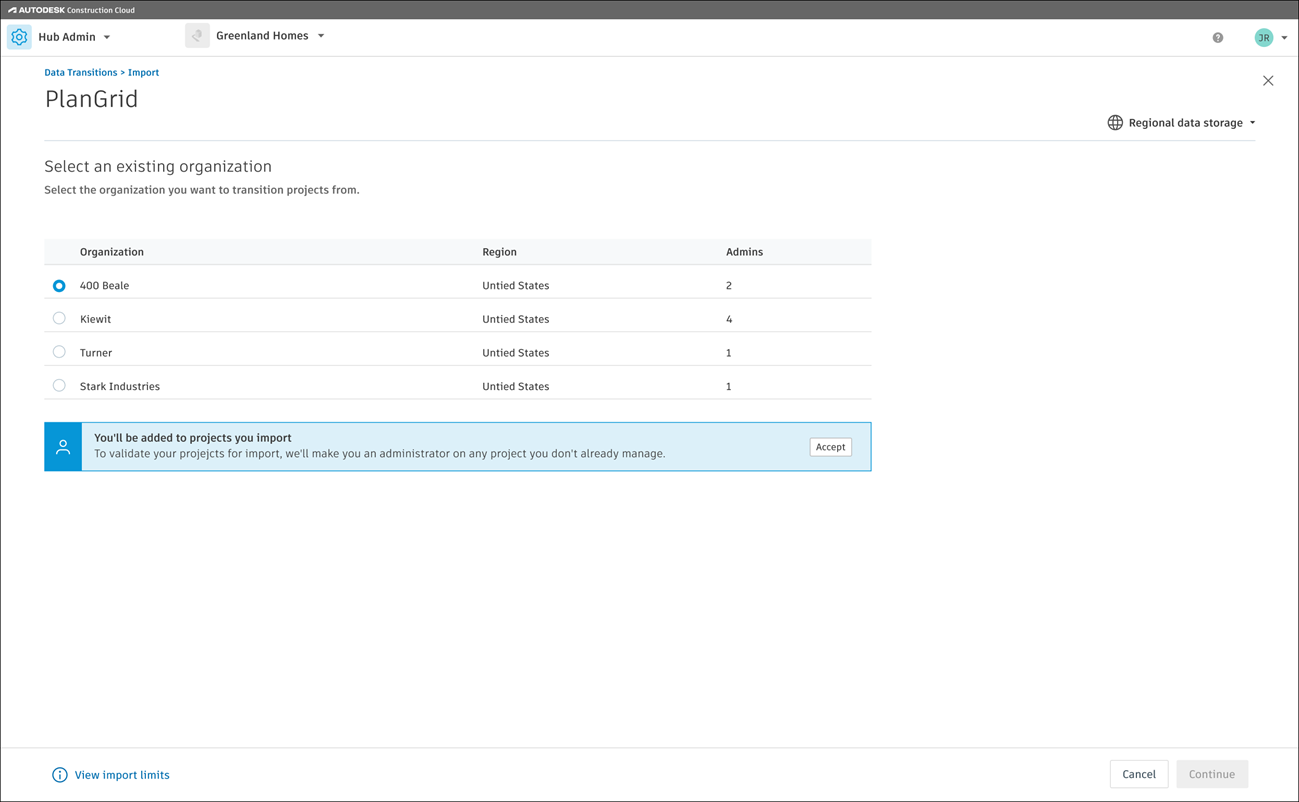This screenshot has width=1299, height=802.
Task: Click the info icon beside View import limits
Action: [x=60, y=775]
